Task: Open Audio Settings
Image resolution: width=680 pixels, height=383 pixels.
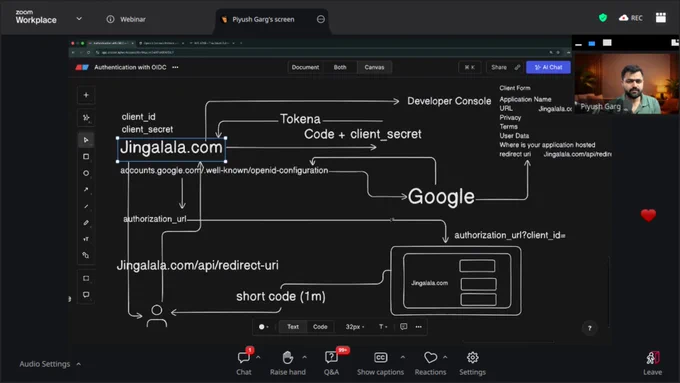Action: [x=45, y=364]
